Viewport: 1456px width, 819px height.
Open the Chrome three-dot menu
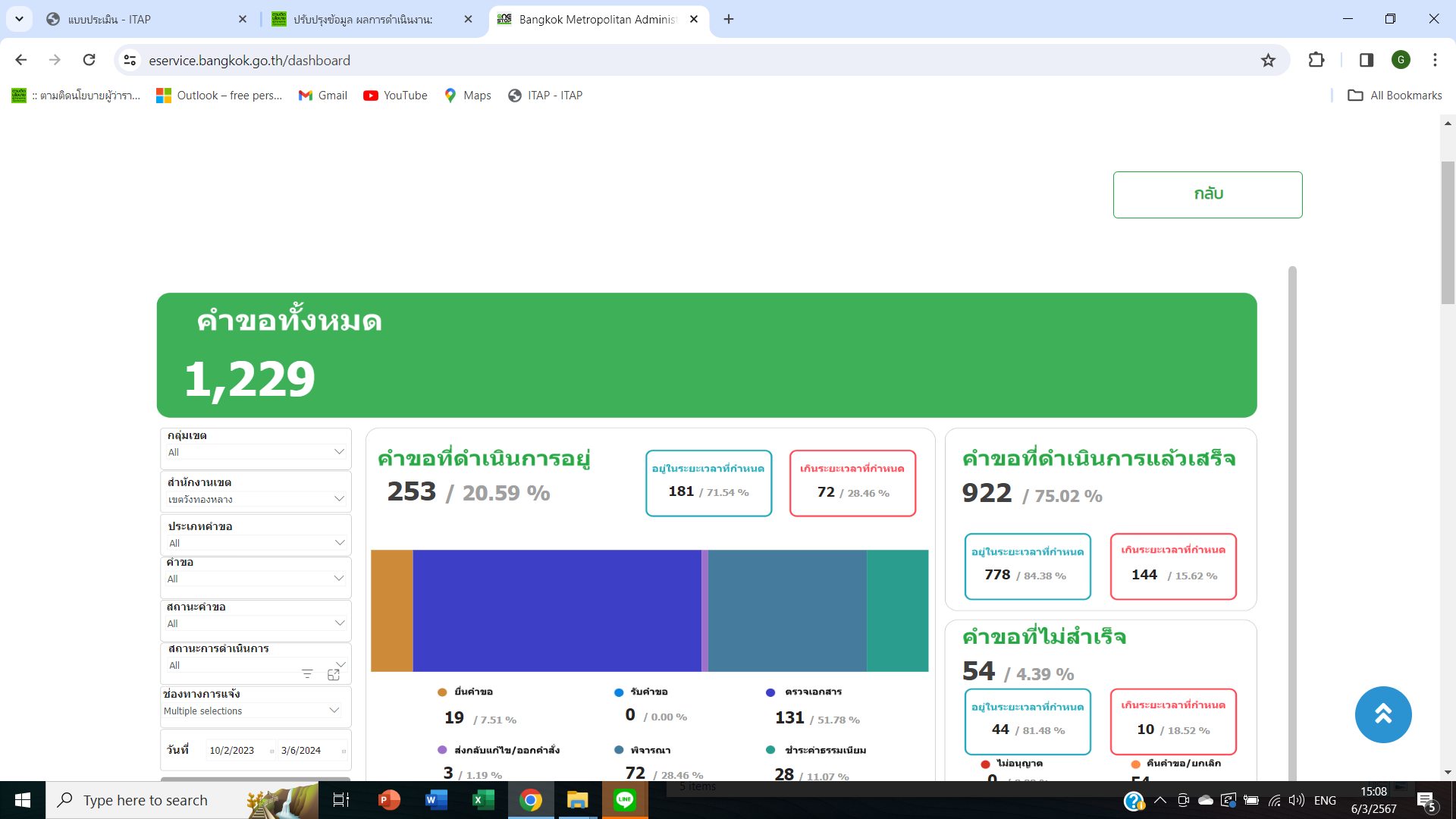point(1435,60)
